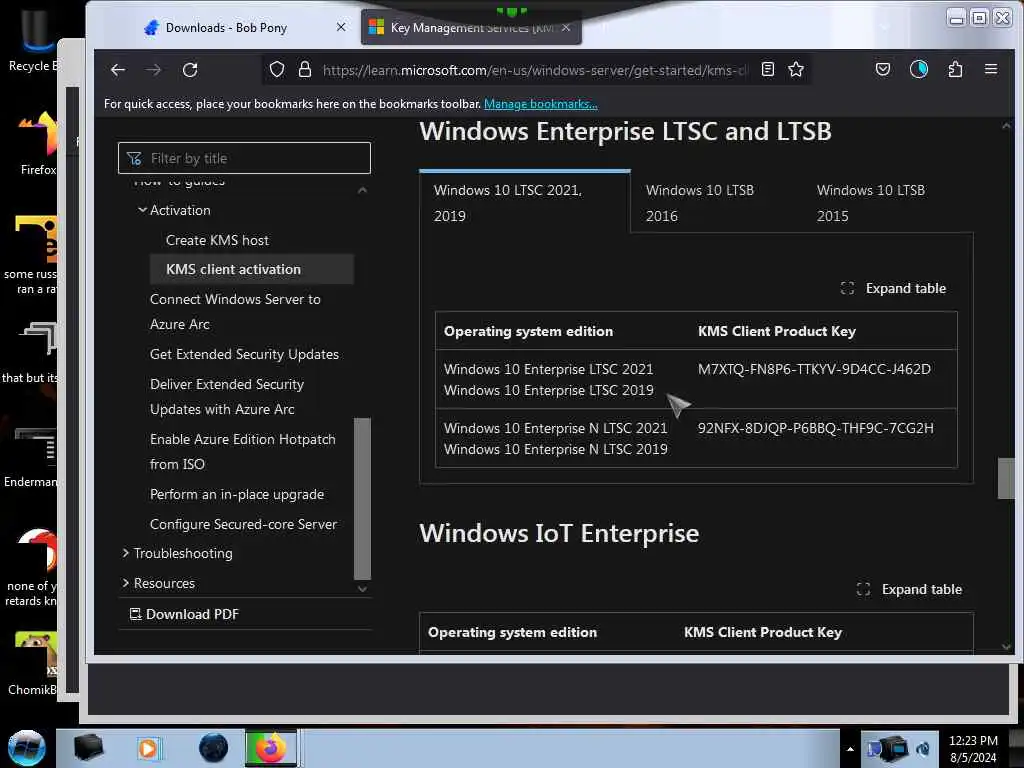Click page scrollbar down arrow
The height and width of the screenshot is (768, 1024).
click(x=1006, y=647)
